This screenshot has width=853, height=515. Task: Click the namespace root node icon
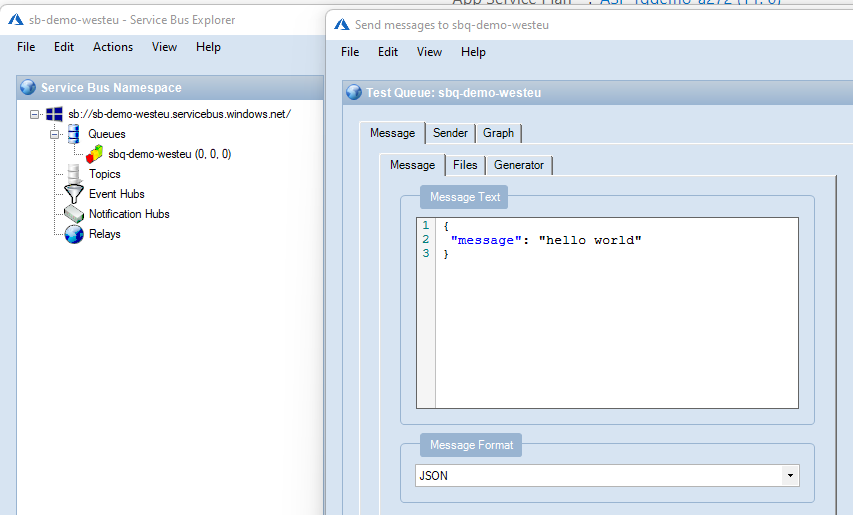[x=55, y=114]
